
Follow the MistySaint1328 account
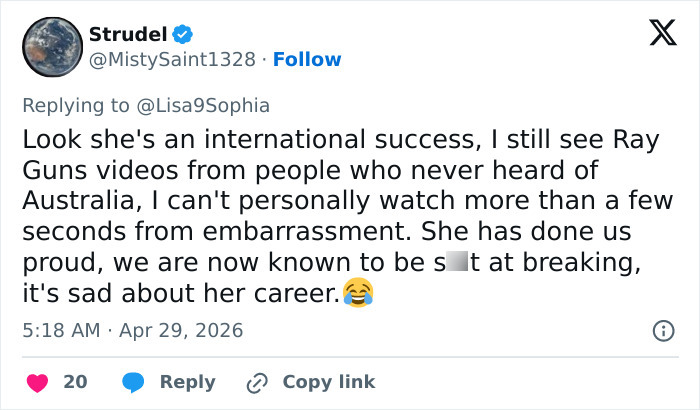pos(307,59)
